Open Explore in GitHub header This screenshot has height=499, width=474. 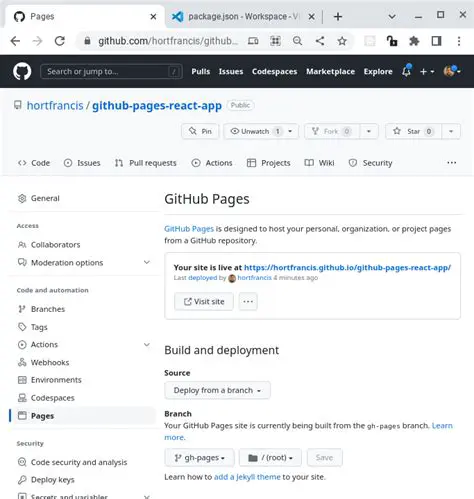[378, 71]
